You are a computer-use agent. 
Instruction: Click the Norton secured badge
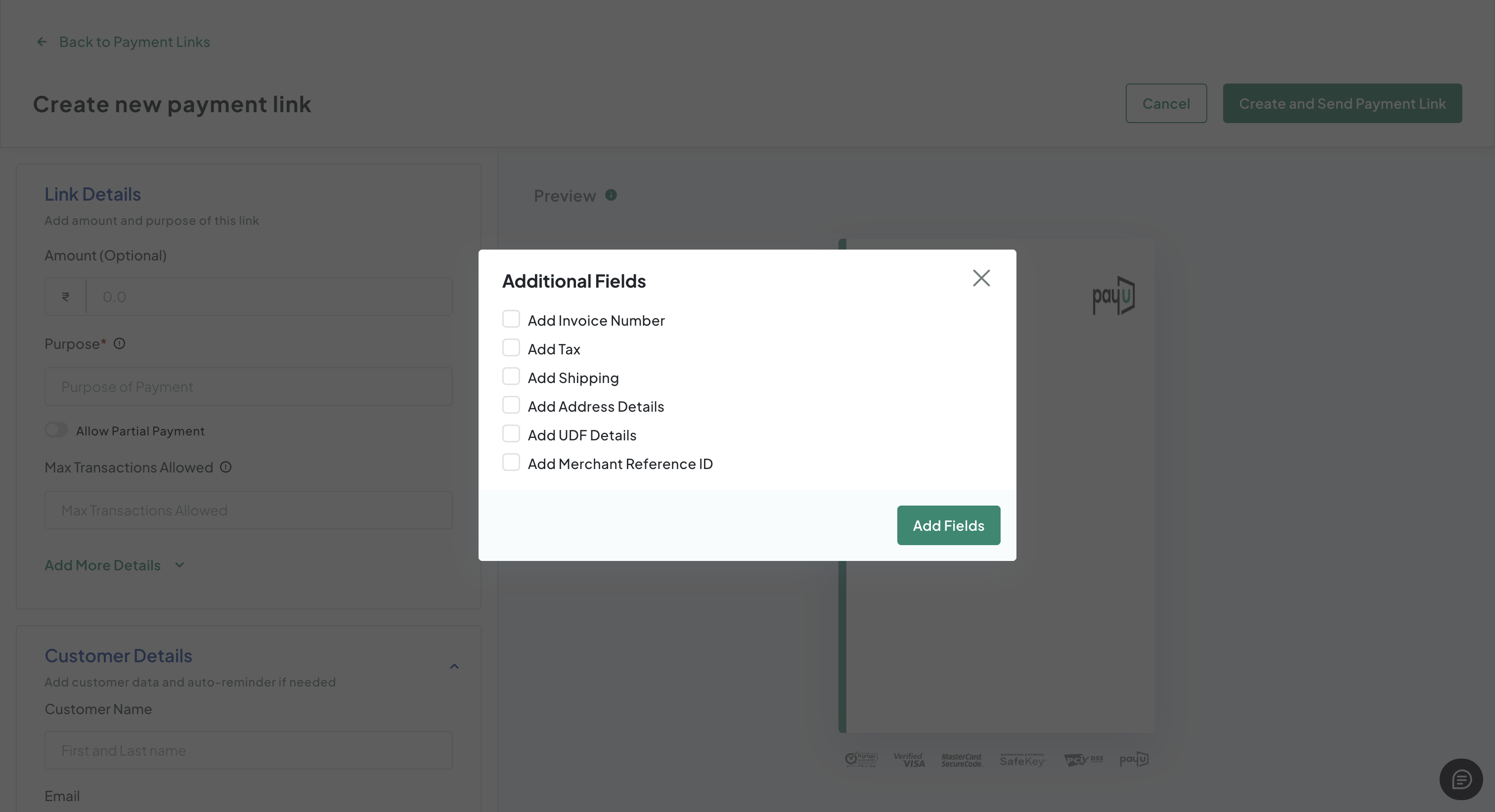[861, 759]
